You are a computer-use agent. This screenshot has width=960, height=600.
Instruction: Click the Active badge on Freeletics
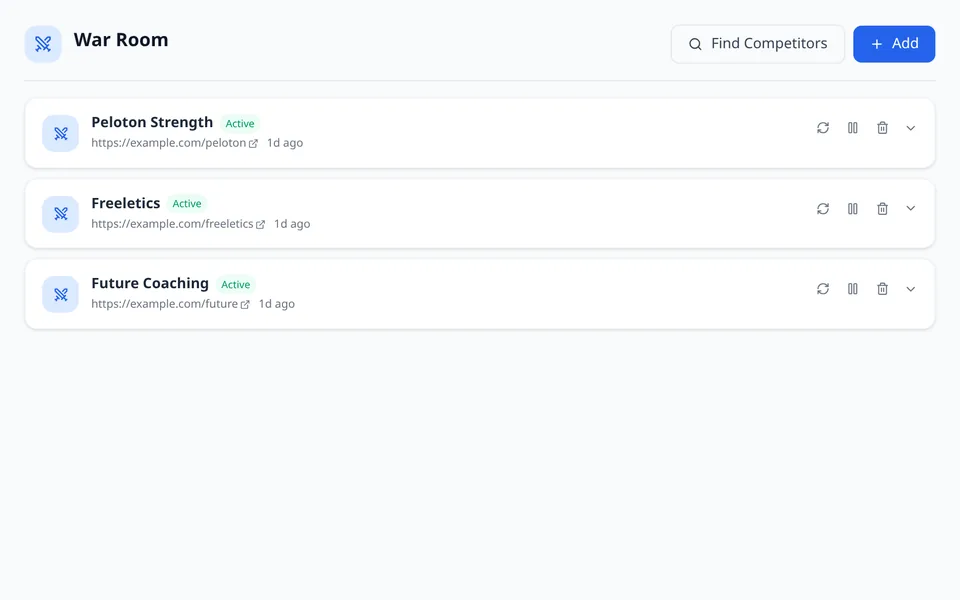(x=187, y=204)
